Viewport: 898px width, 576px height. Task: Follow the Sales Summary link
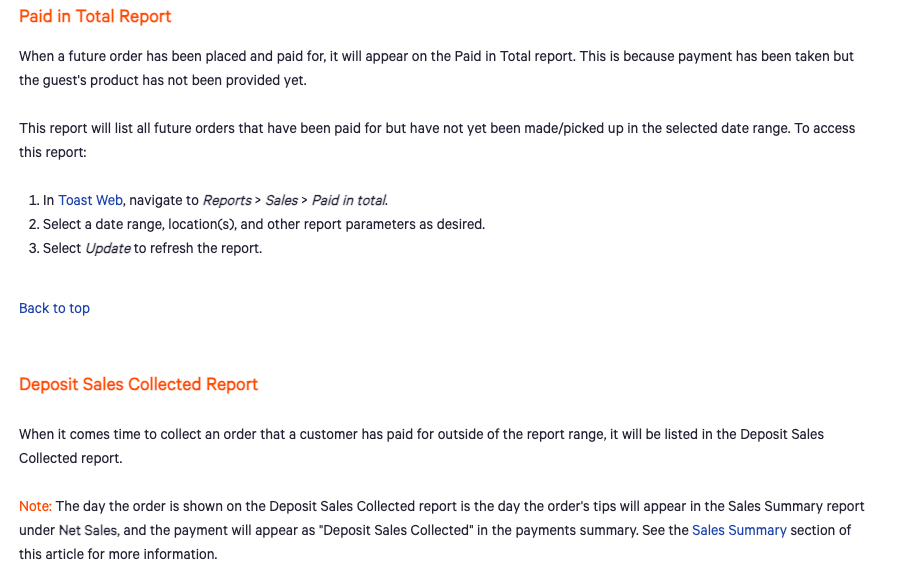[739, 530]
